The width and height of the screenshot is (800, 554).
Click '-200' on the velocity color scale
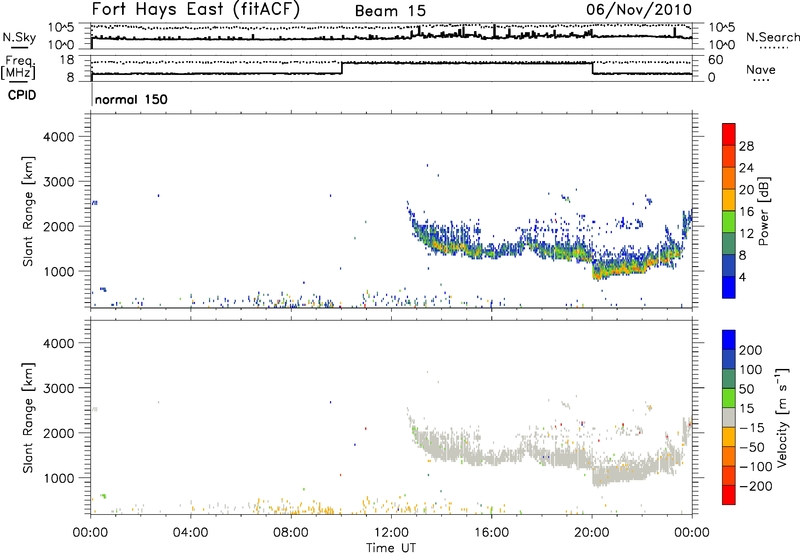click(x=755, y=486)
